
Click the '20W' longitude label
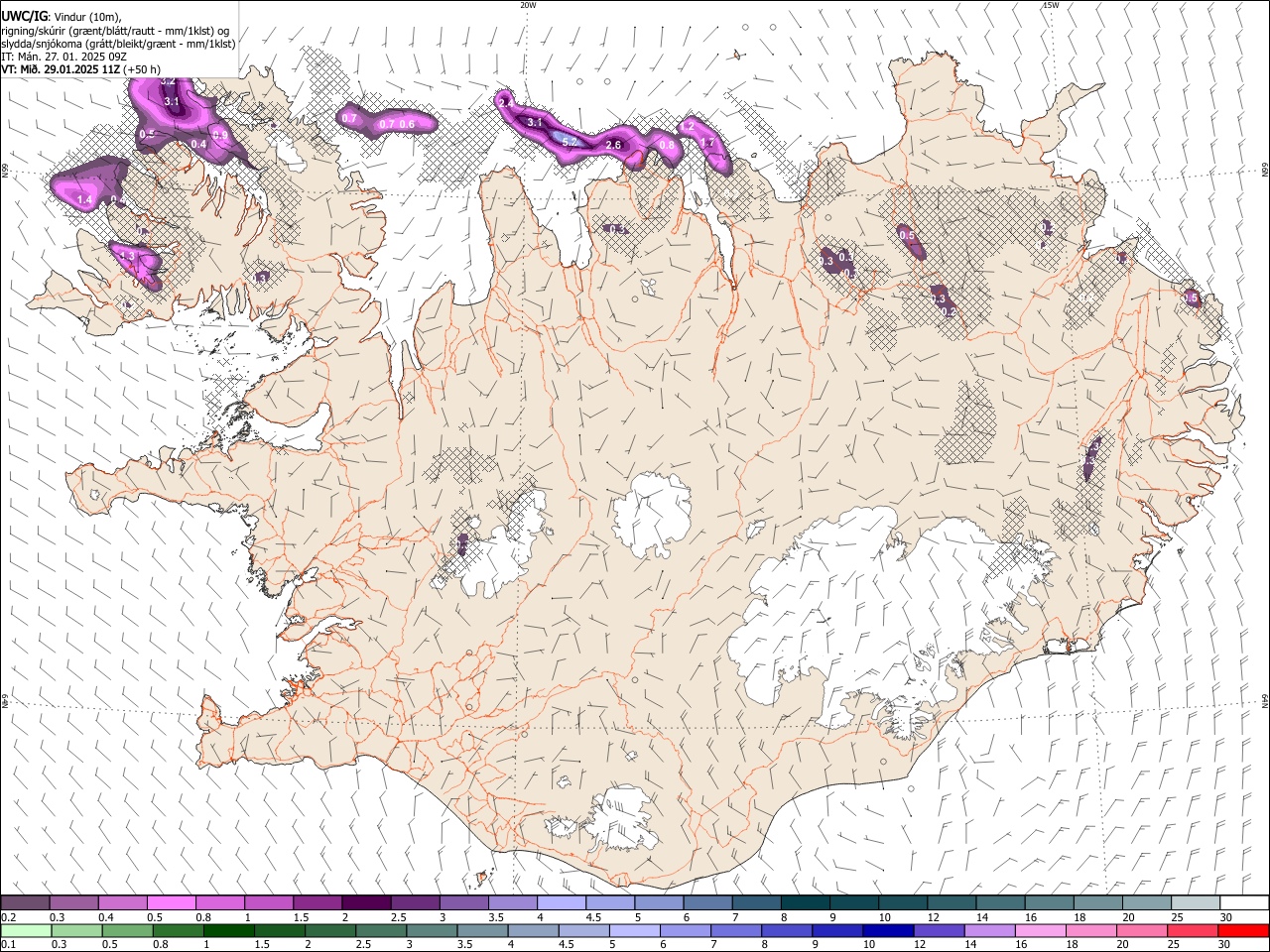(528, 5)
